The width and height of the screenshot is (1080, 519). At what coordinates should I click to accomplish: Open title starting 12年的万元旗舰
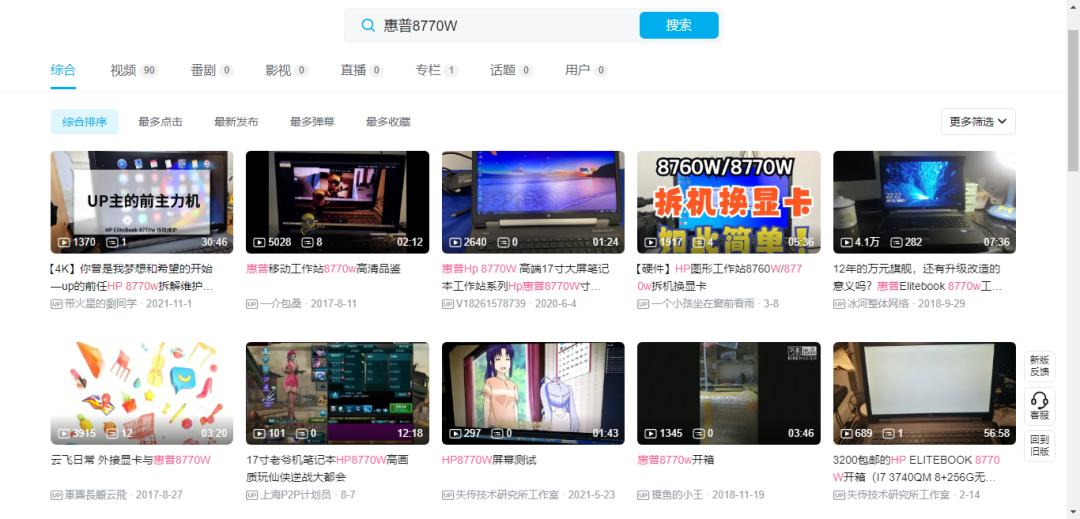click(917, 277)
